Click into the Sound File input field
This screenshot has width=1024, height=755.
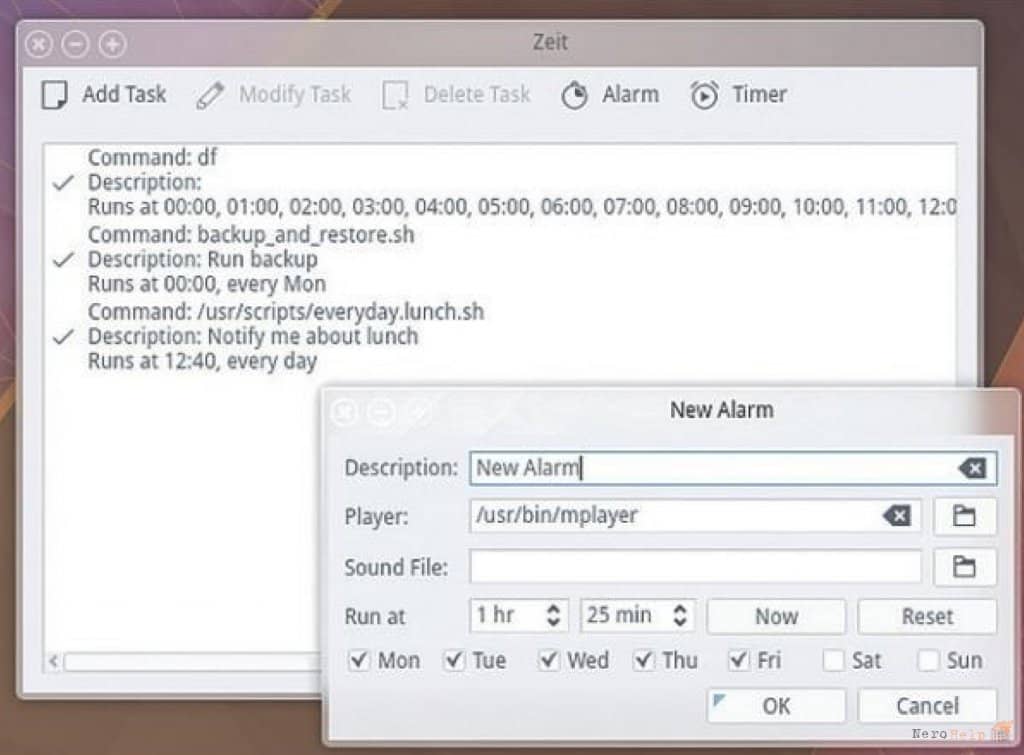(x=696, y=566)
